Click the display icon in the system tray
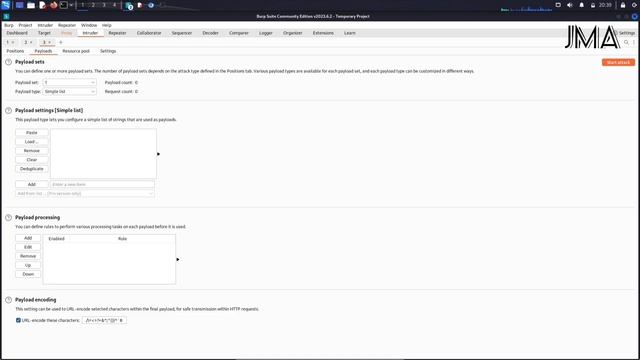 click(558, 5)
